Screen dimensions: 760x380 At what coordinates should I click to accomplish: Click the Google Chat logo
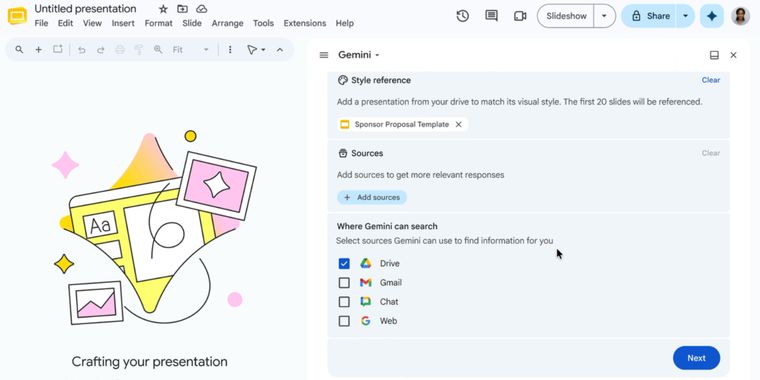(365, 302)
